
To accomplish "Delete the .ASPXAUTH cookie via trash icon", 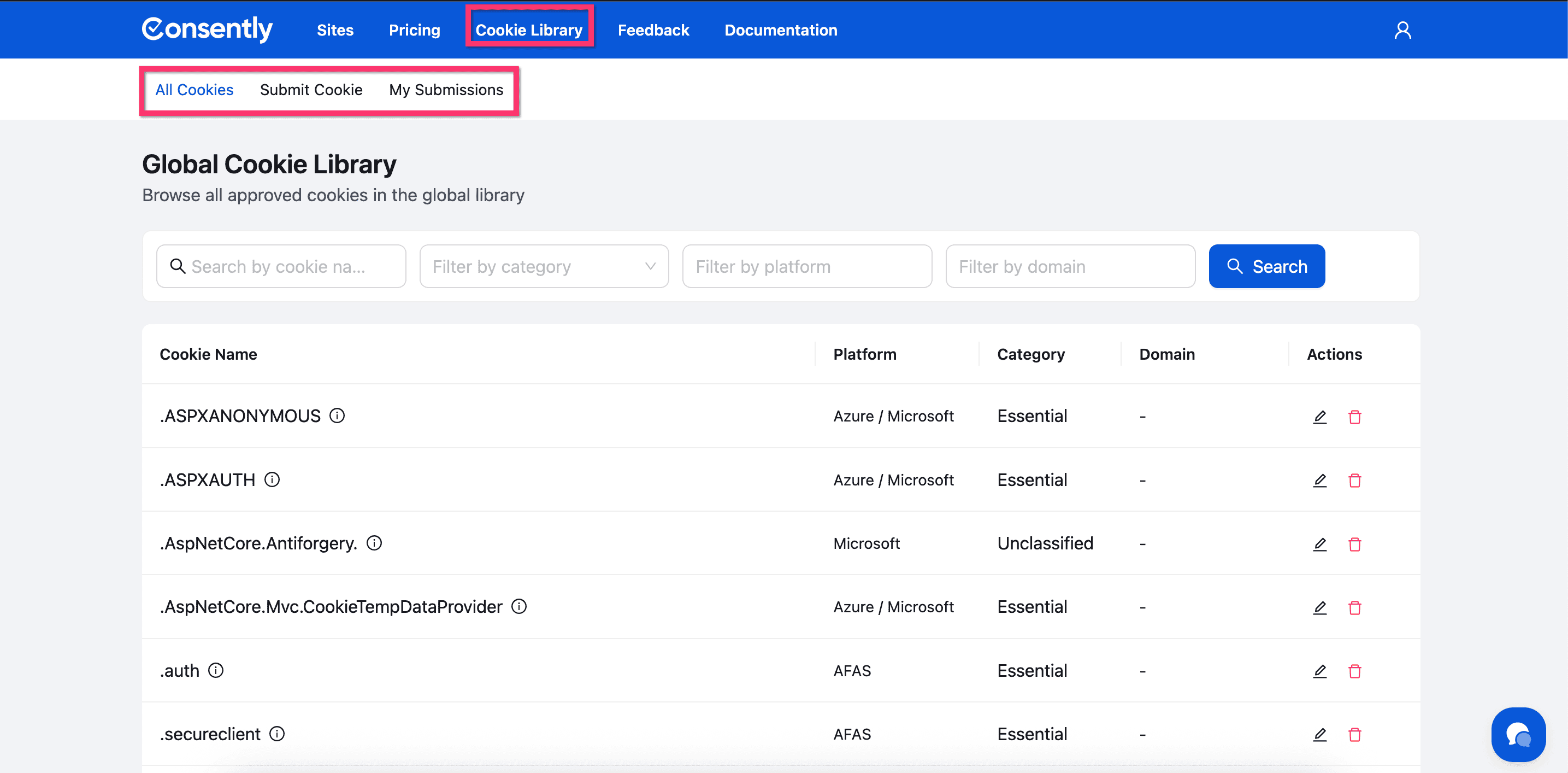I will 1354,481.
